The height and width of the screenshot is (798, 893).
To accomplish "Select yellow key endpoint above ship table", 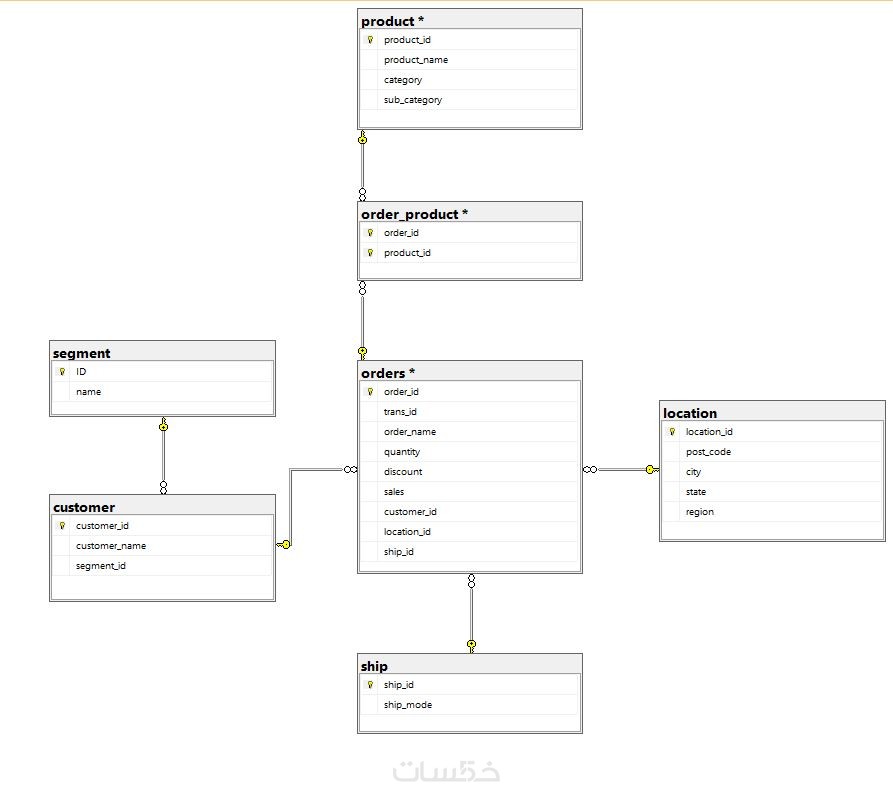I will click(x=471, y=646).
